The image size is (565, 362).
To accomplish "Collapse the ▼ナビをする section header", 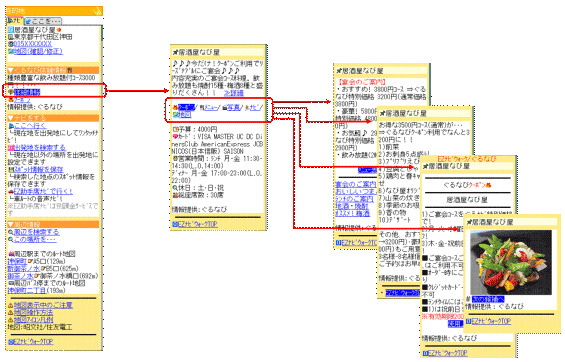I will pyautogui.click(x=53, y=118).
